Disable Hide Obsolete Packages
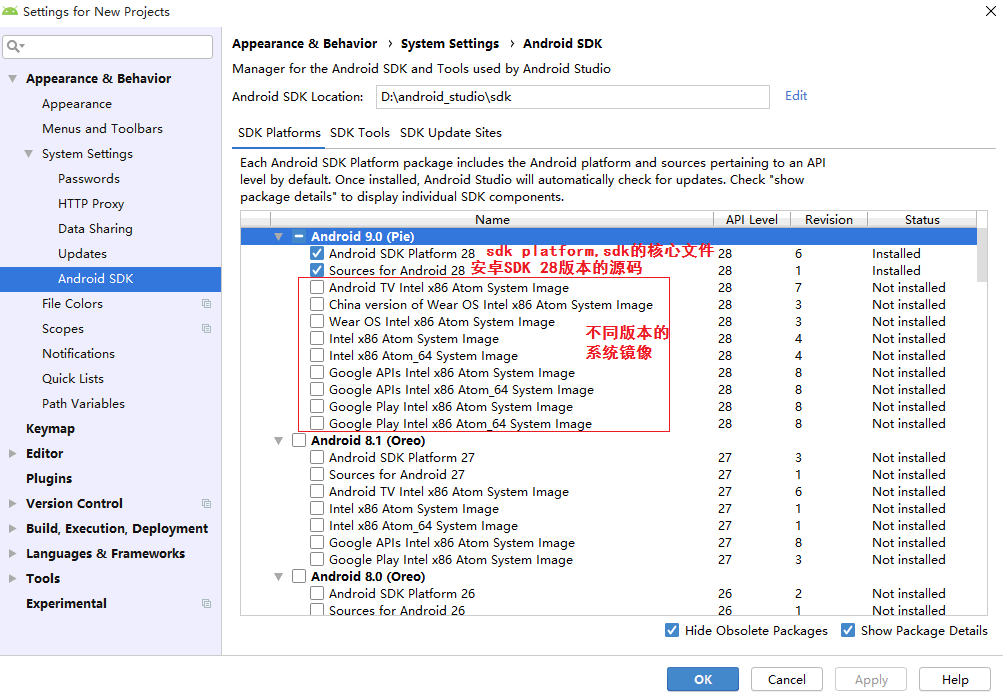This screenshot has height=700, width=1003. (672, 630)
